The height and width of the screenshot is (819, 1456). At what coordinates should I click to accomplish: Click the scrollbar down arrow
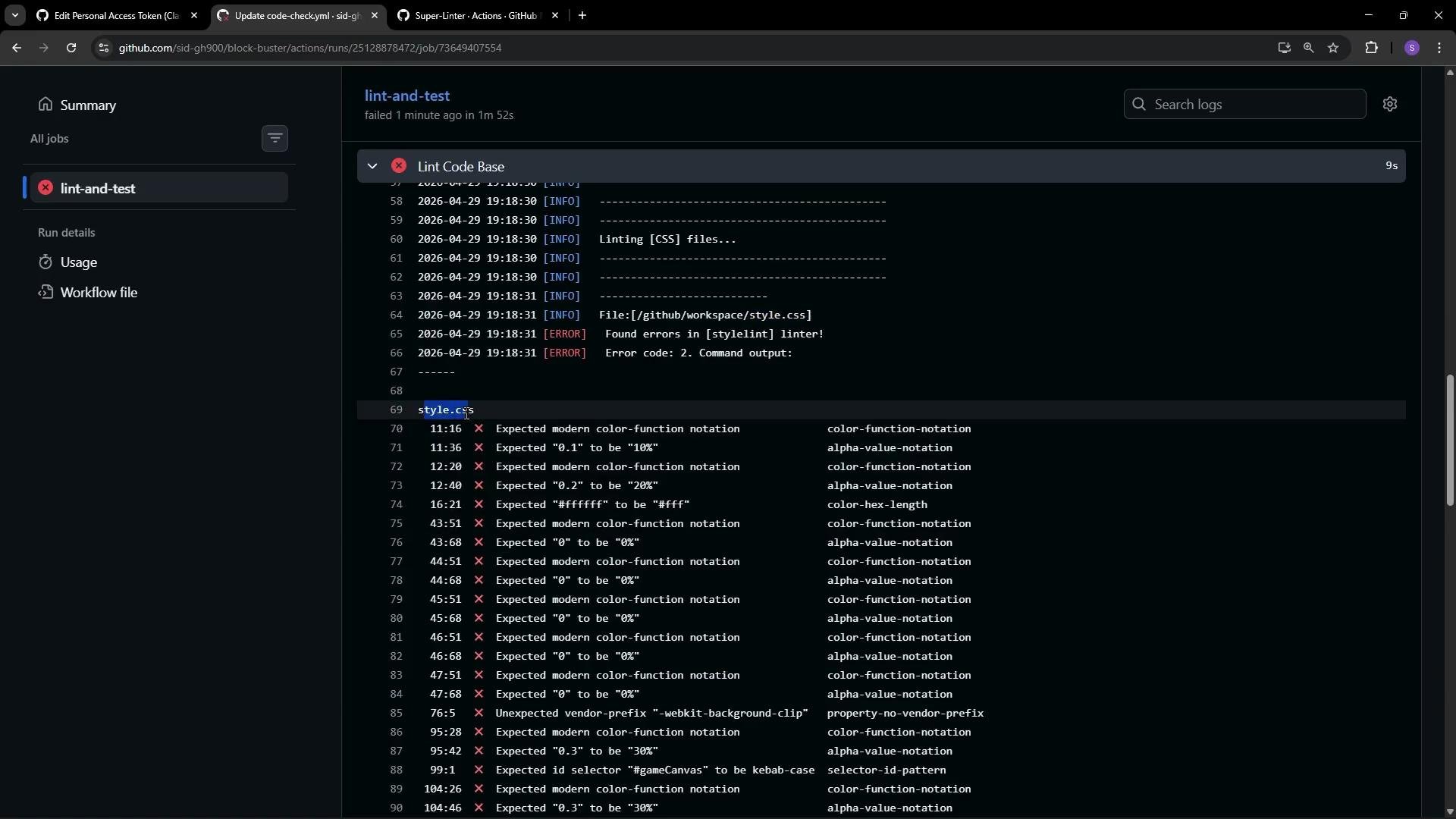pyautogui.click(x=1450, y=811)
